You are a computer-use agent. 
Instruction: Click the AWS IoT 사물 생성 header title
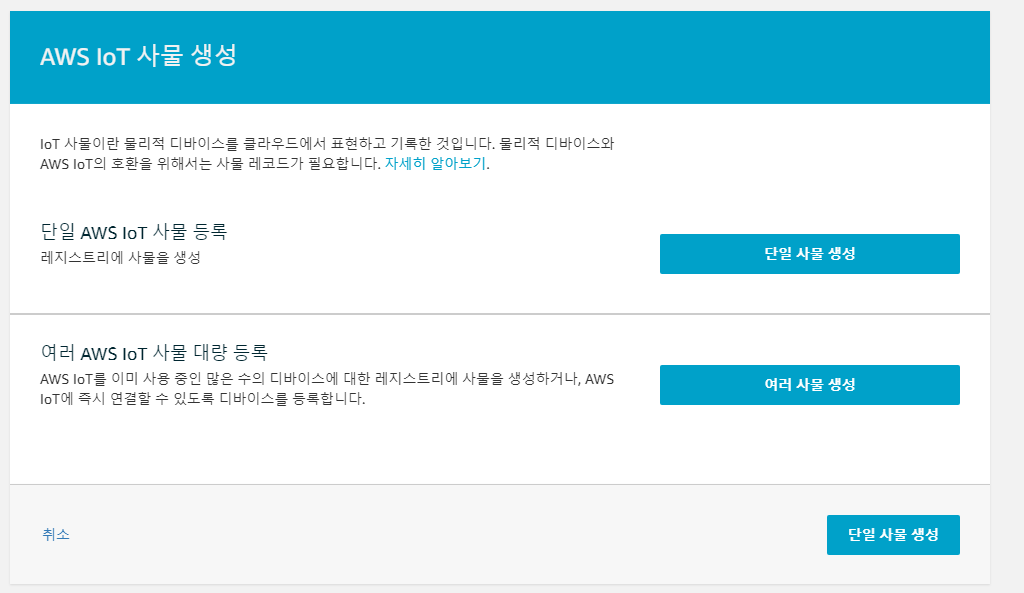point(138,56)
